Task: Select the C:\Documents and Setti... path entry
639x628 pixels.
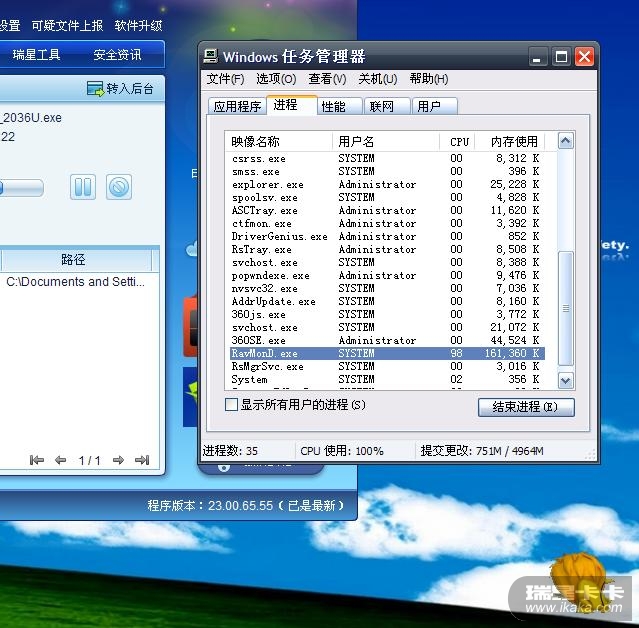Action: pos(75,282)
